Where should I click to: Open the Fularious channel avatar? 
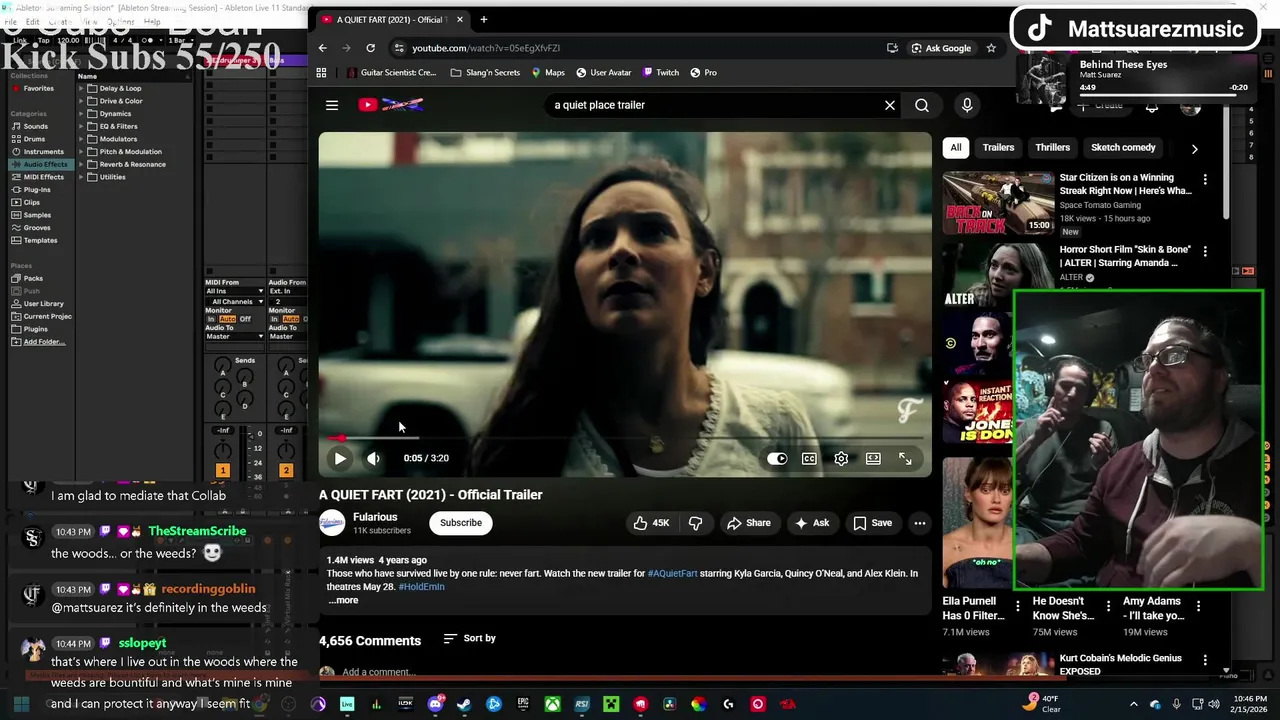332,522
